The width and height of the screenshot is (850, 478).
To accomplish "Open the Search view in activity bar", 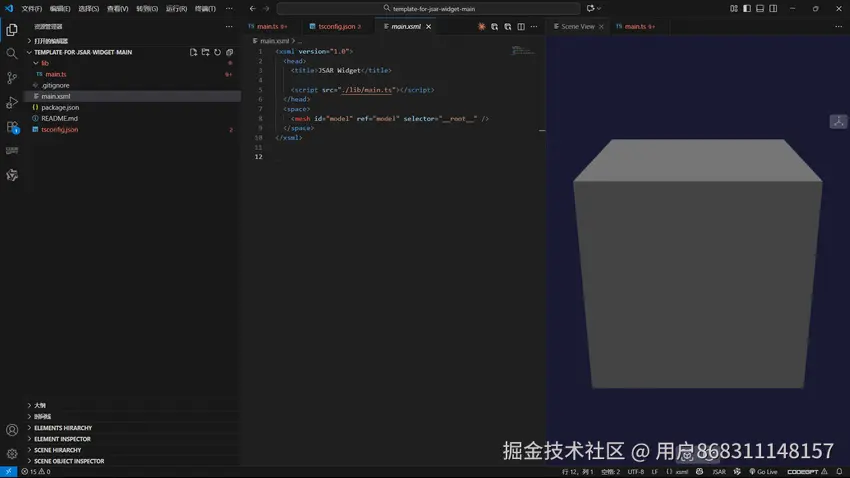I will tap(12, 54).
